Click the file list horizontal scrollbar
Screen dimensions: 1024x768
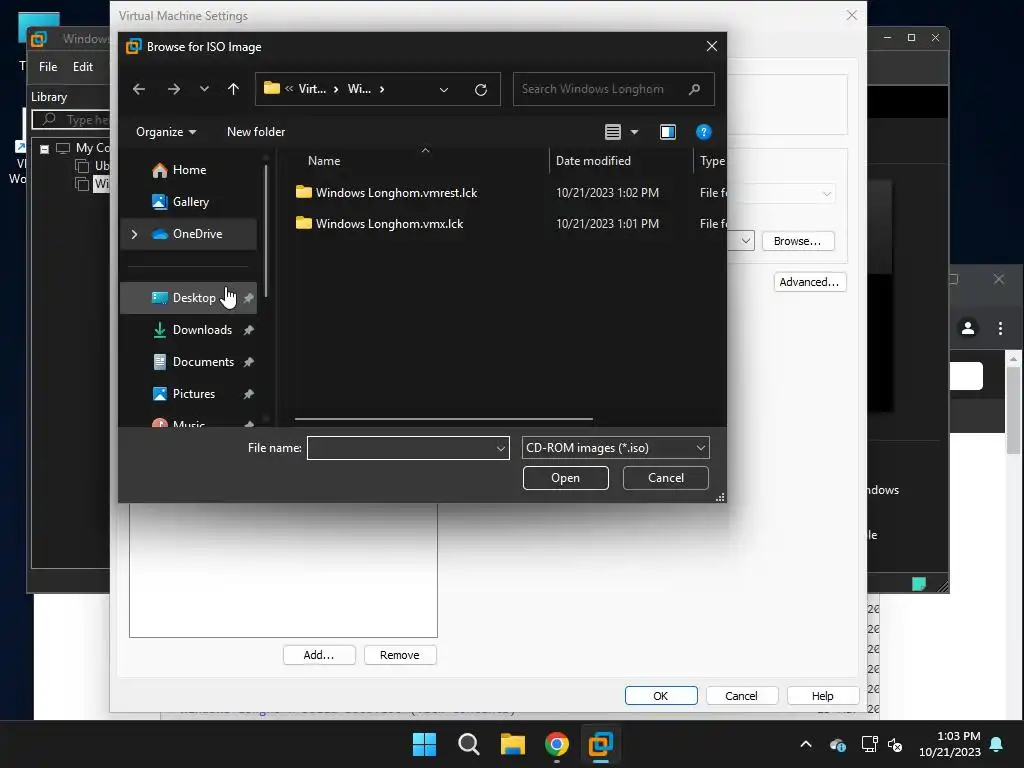pyautogui.click(x=443, y=419)
